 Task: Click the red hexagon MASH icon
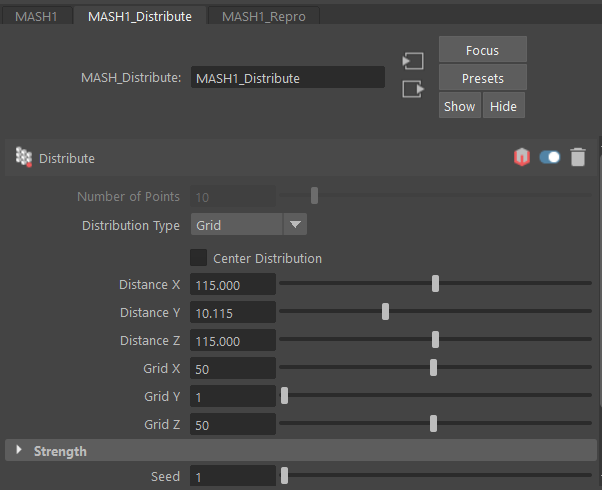[521, 157]
